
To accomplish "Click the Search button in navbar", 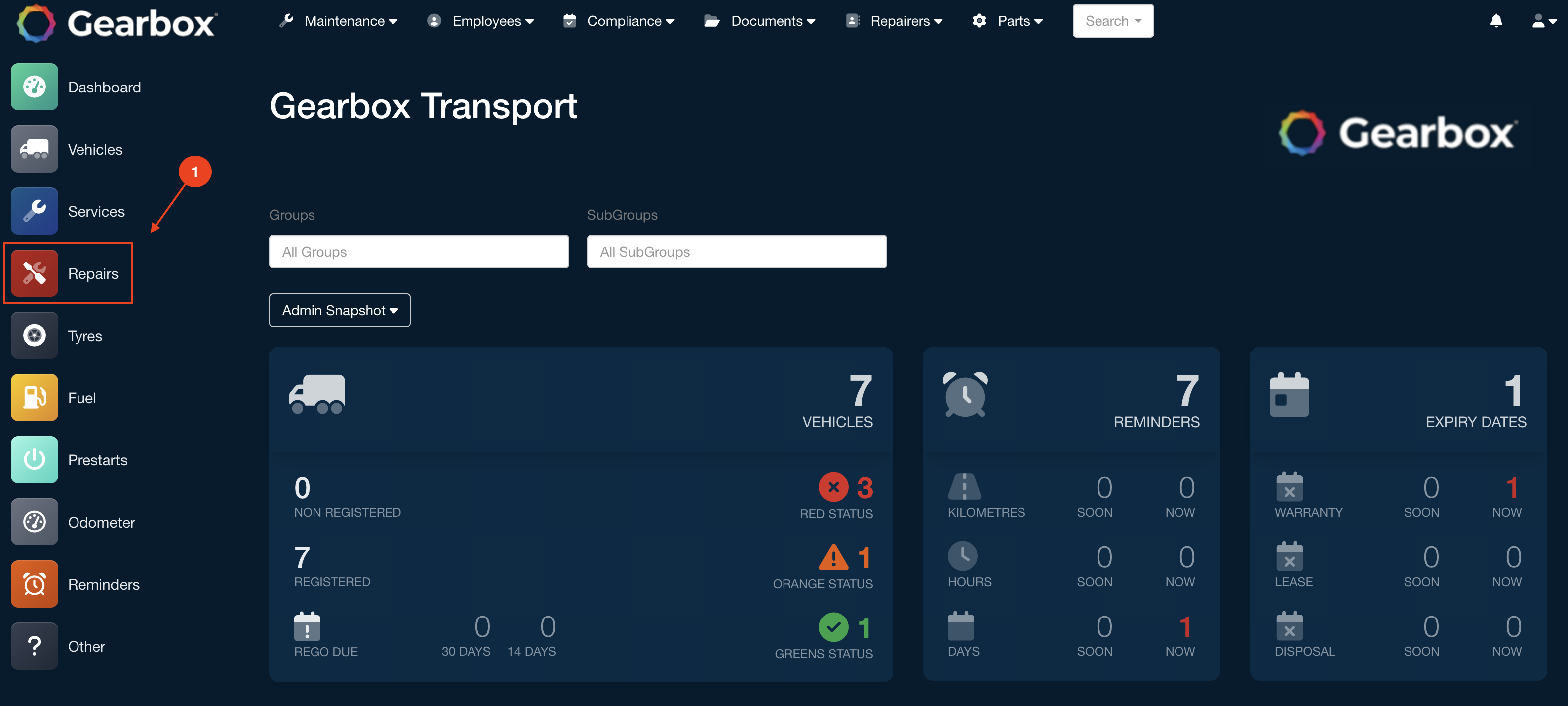I will (x=1112, y=21).
